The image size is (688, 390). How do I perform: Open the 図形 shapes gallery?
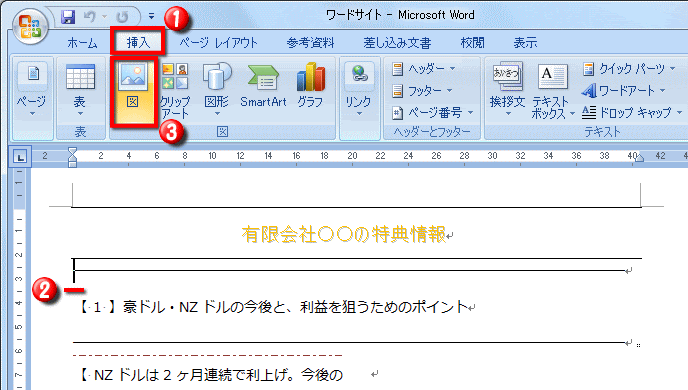click(x=217, y=90)
